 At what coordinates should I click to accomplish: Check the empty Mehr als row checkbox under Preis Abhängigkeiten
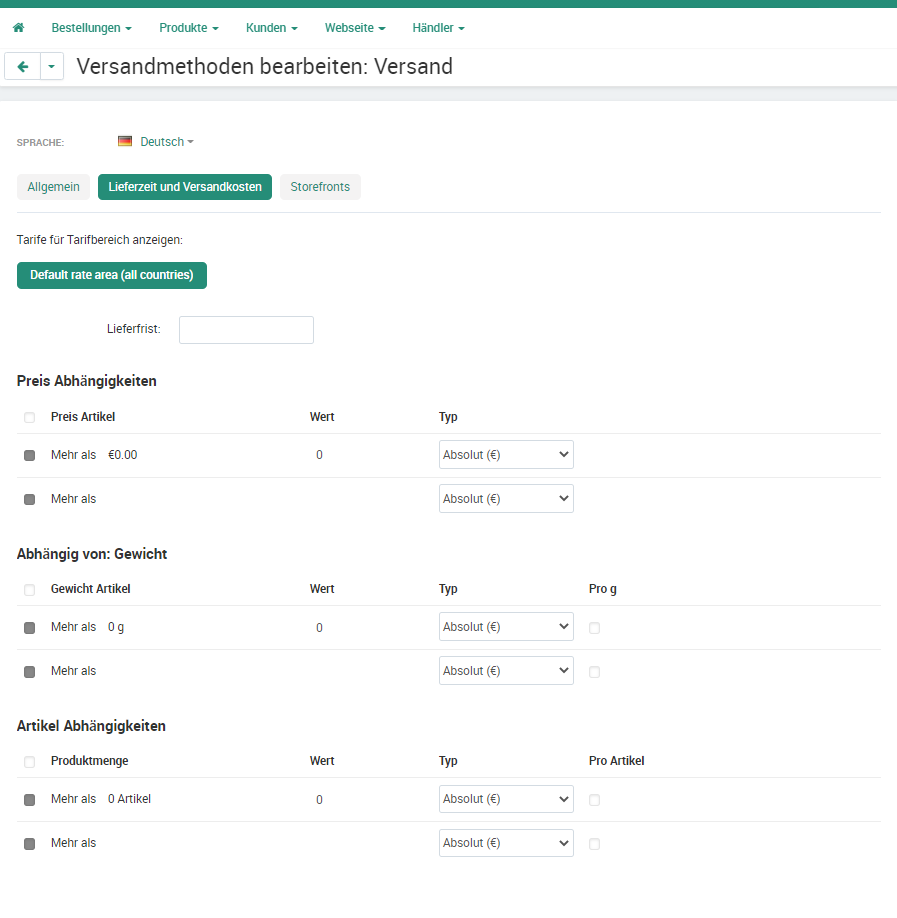(29, 499)
